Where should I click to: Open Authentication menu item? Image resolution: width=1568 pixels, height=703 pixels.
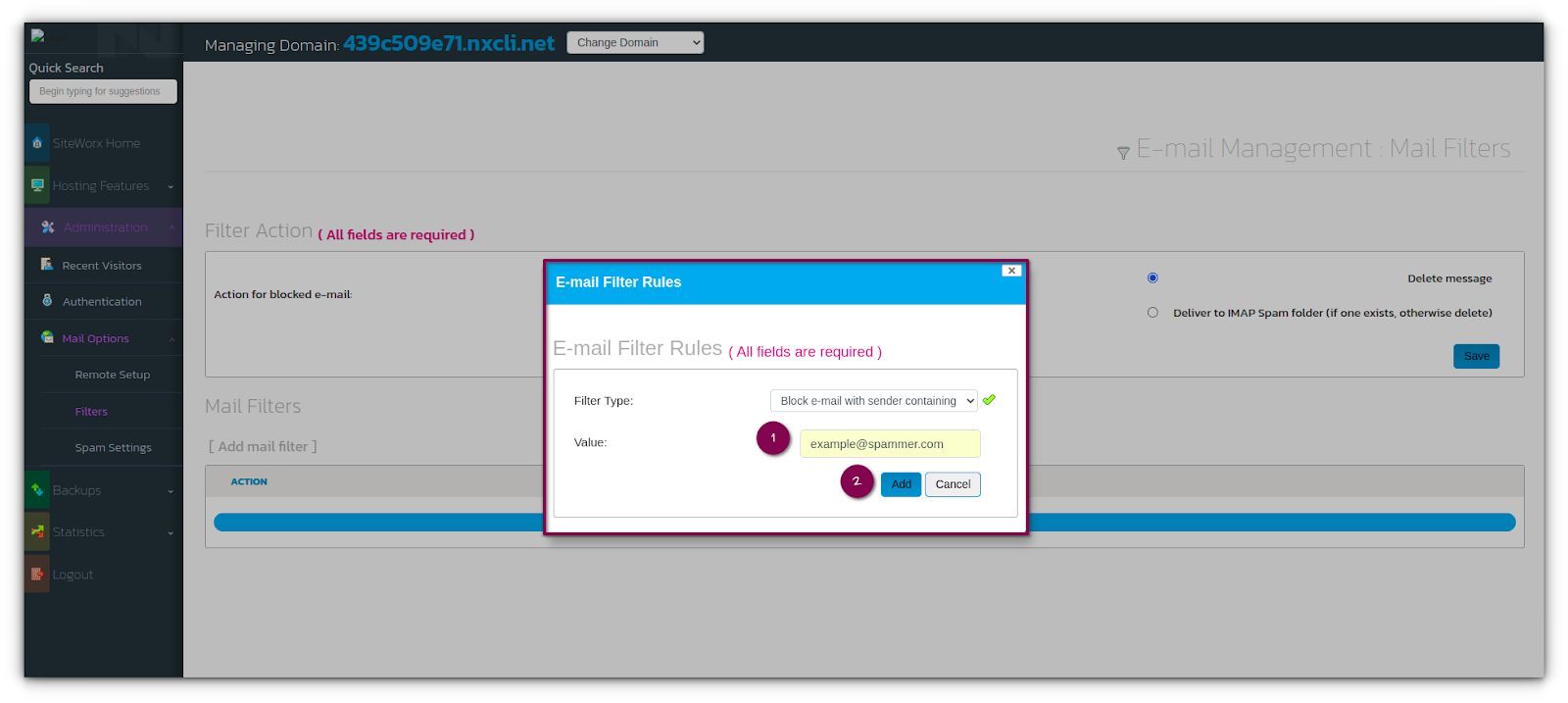click(x=102, y=302)
